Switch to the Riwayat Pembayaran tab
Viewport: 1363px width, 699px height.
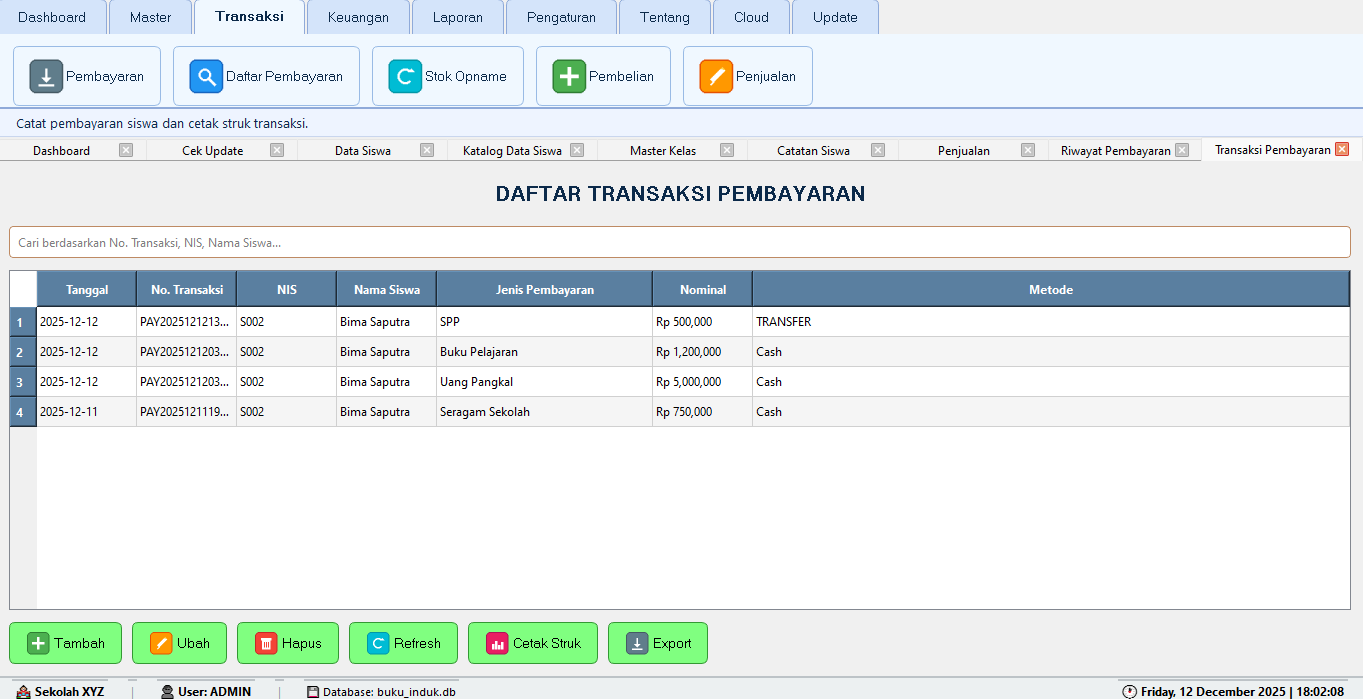1115,150
